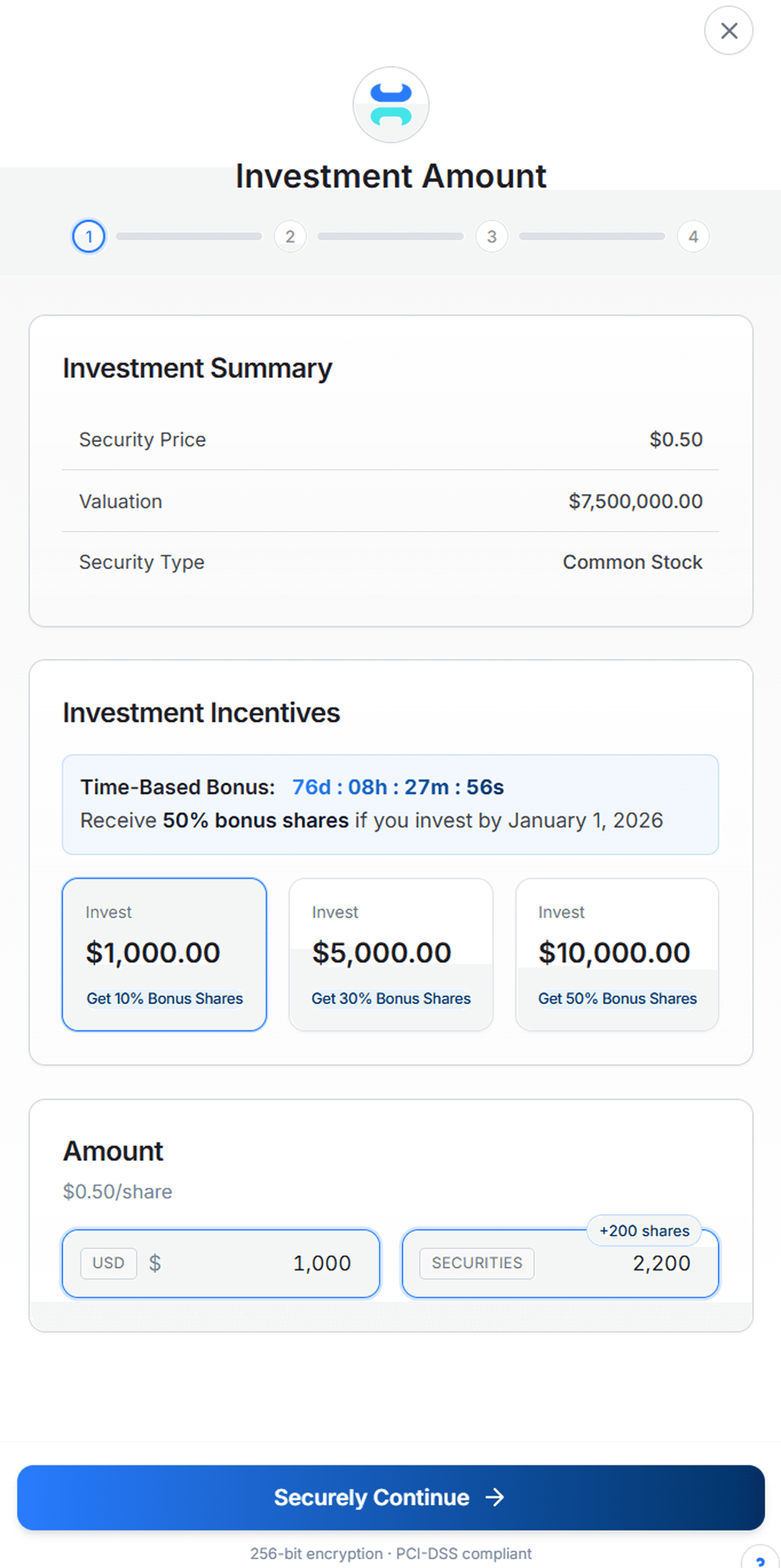Go to step 1 indicator
The height and width of the screenshot is (1568, 781).
(x=89, y=236)
